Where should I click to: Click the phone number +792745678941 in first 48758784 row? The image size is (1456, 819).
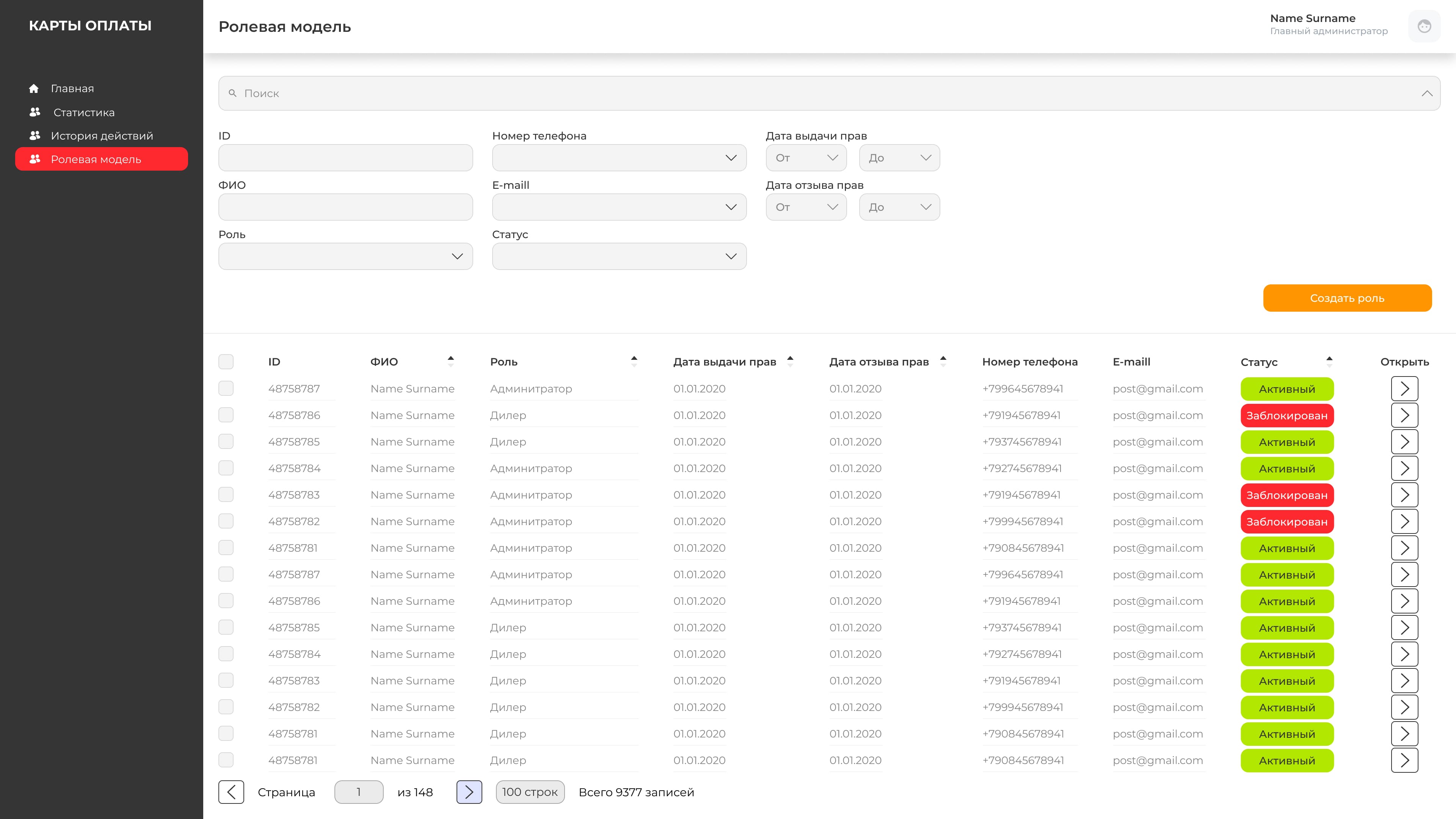1022,468
